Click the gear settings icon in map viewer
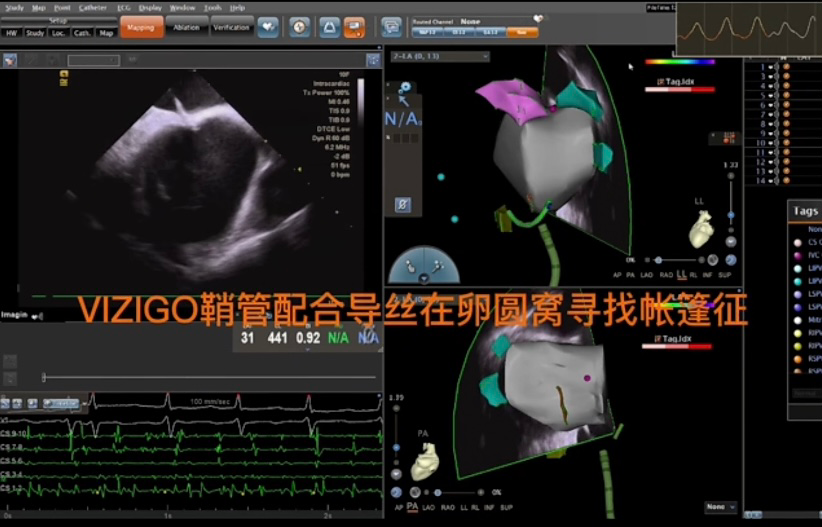Screen dimensions: 822x527 [x=405, y=87]
